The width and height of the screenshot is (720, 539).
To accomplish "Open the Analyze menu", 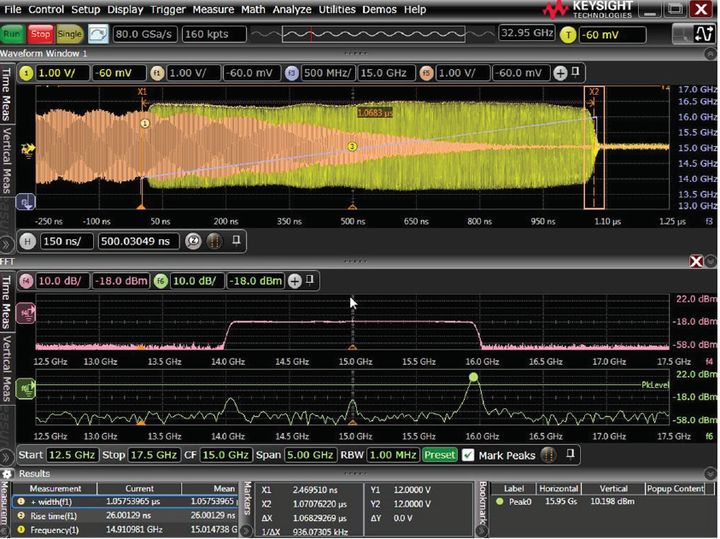I will pos(292,9).
